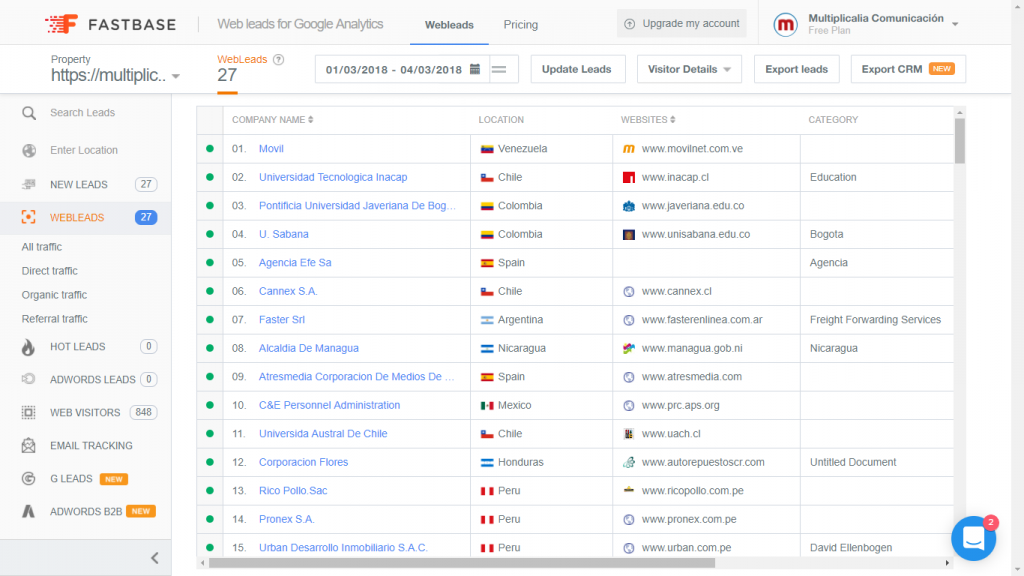Image resolution: width=1024 pixels, height=576 pixels.
Task: Sort by Websites column
Action: click(648, 120)
